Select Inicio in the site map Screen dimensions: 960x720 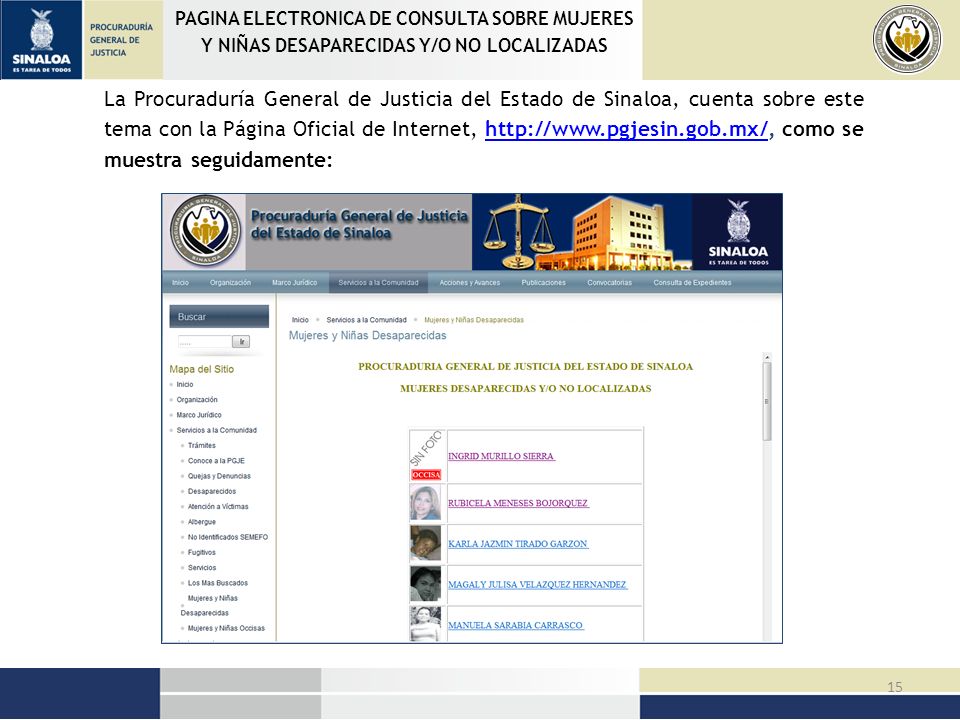point(185,384)
